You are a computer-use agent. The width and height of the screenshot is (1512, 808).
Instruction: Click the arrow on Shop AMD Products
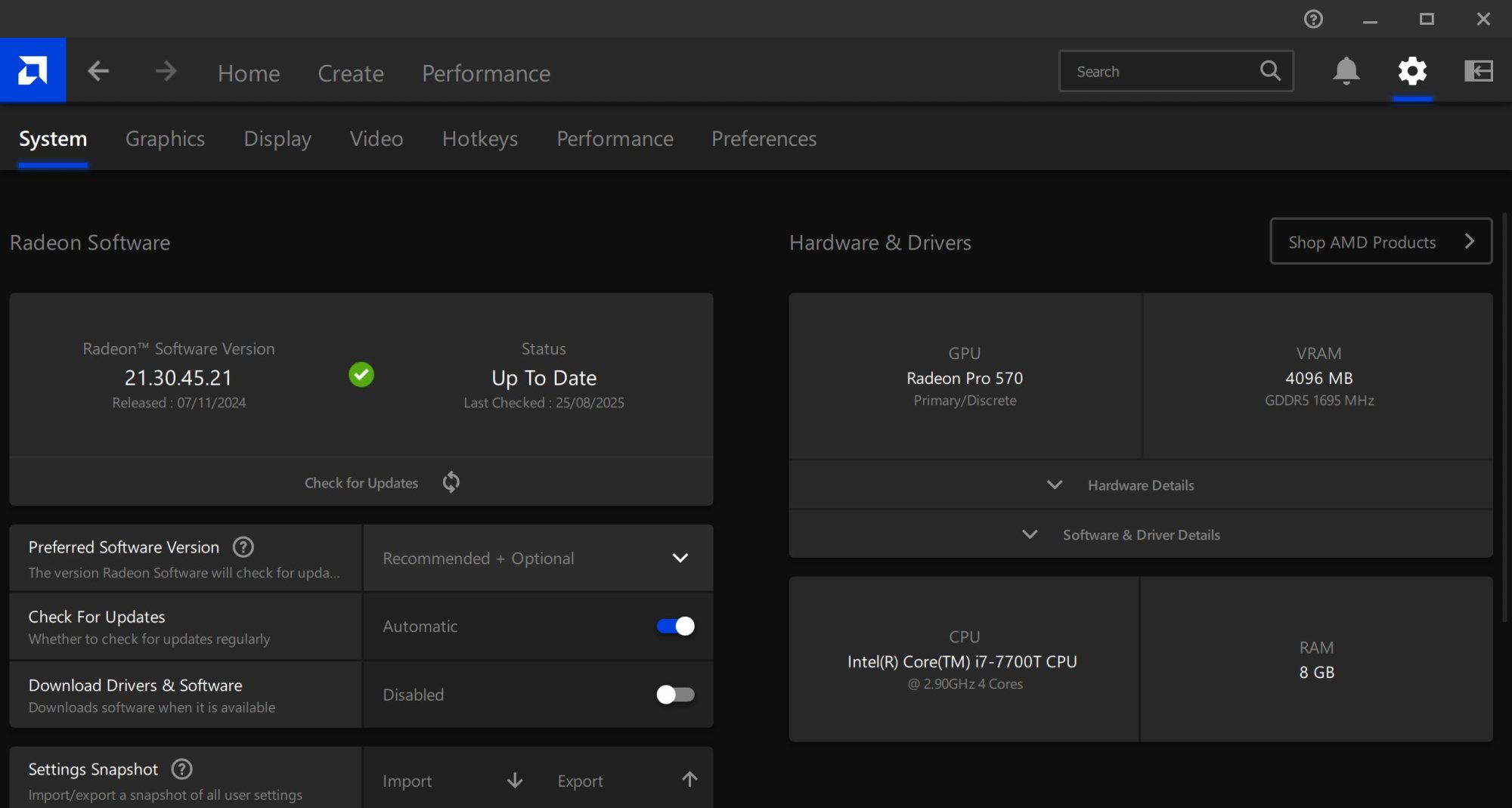pyautogui.click(x=1470, y=241)
